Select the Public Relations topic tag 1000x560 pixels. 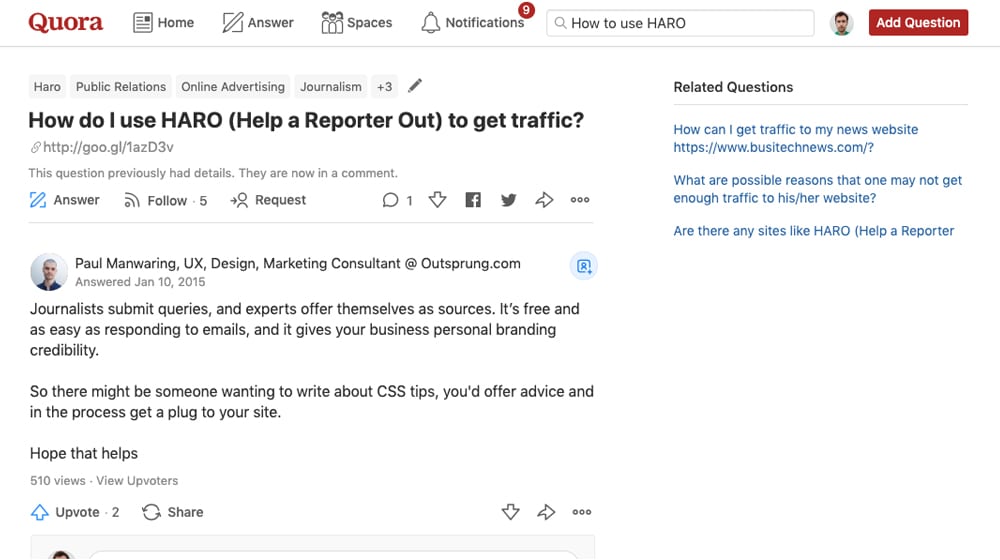pos(121,87)
